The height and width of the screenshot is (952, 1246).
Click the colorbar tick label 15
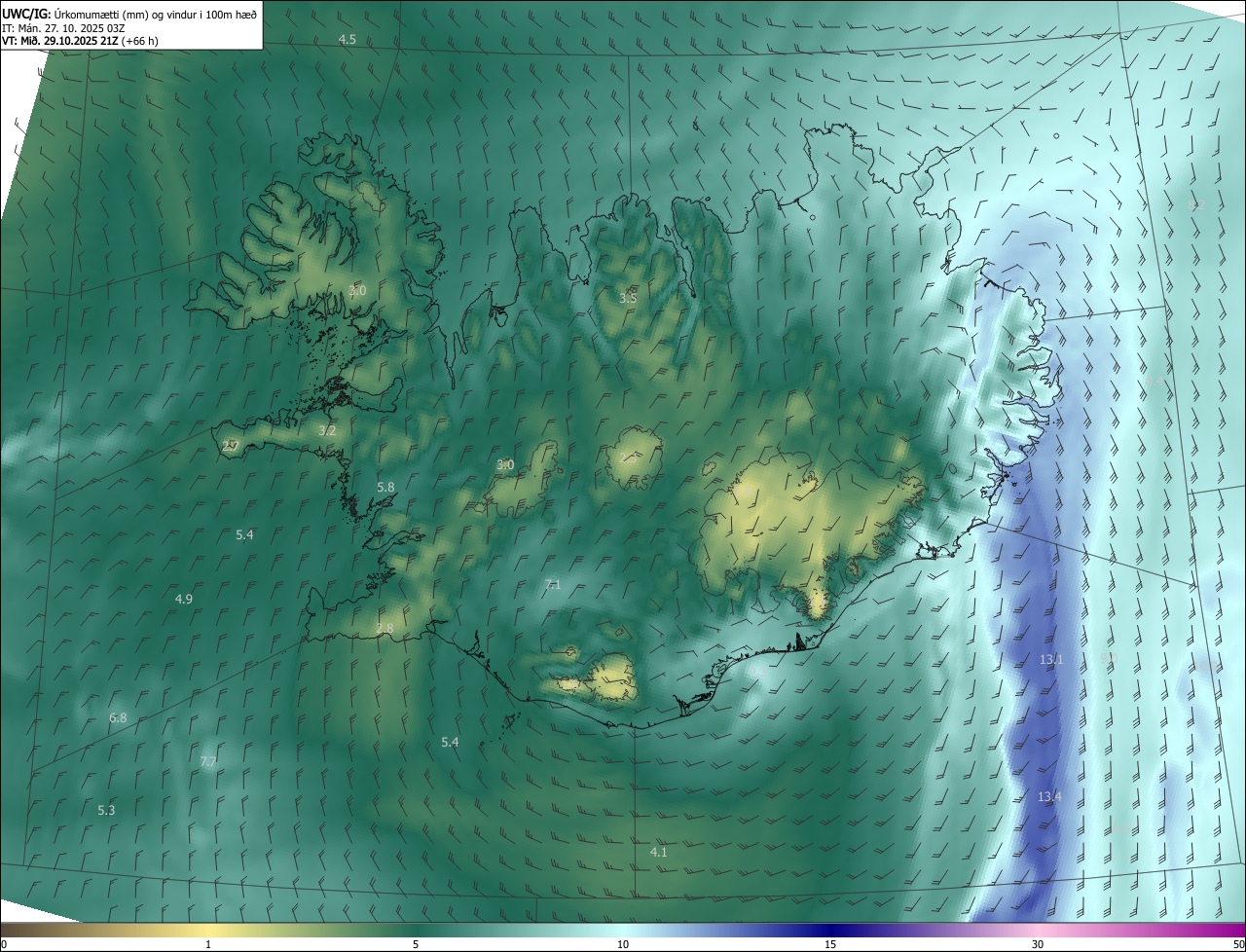[830, 944]
